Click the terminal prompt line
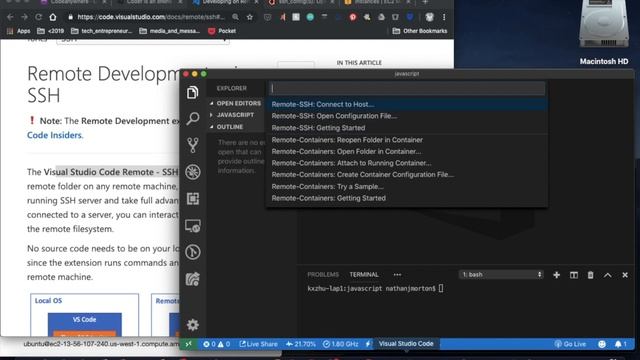 375,289
